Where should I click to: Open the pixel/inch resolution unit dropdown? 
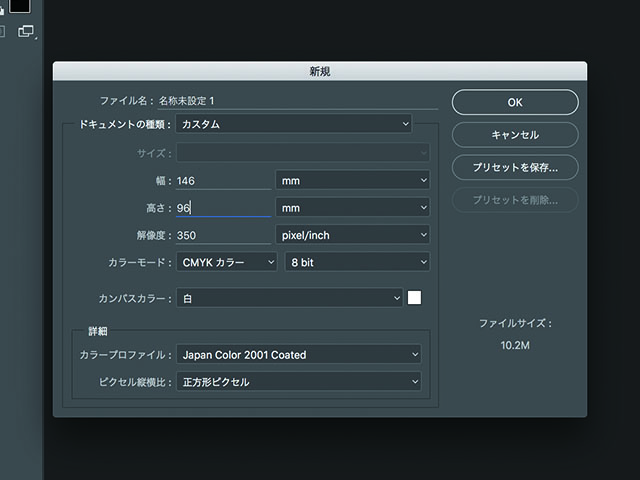click(353, 235)
